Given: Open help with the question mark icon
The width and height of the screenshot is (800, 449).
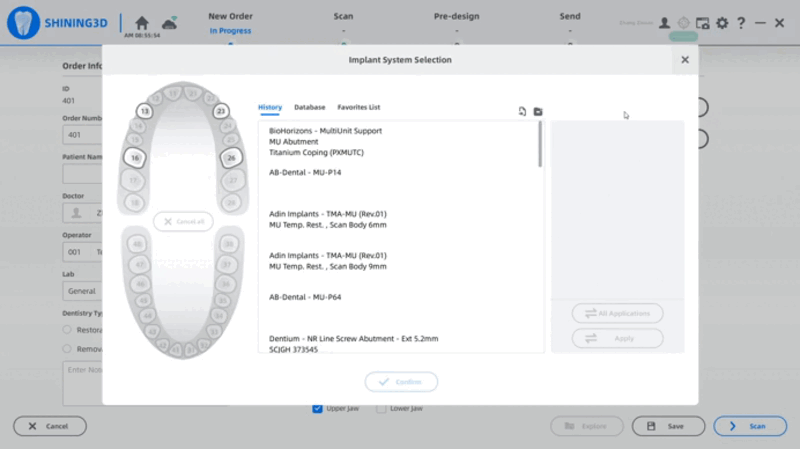Looking at the screenshot, I should pos(741,23).
